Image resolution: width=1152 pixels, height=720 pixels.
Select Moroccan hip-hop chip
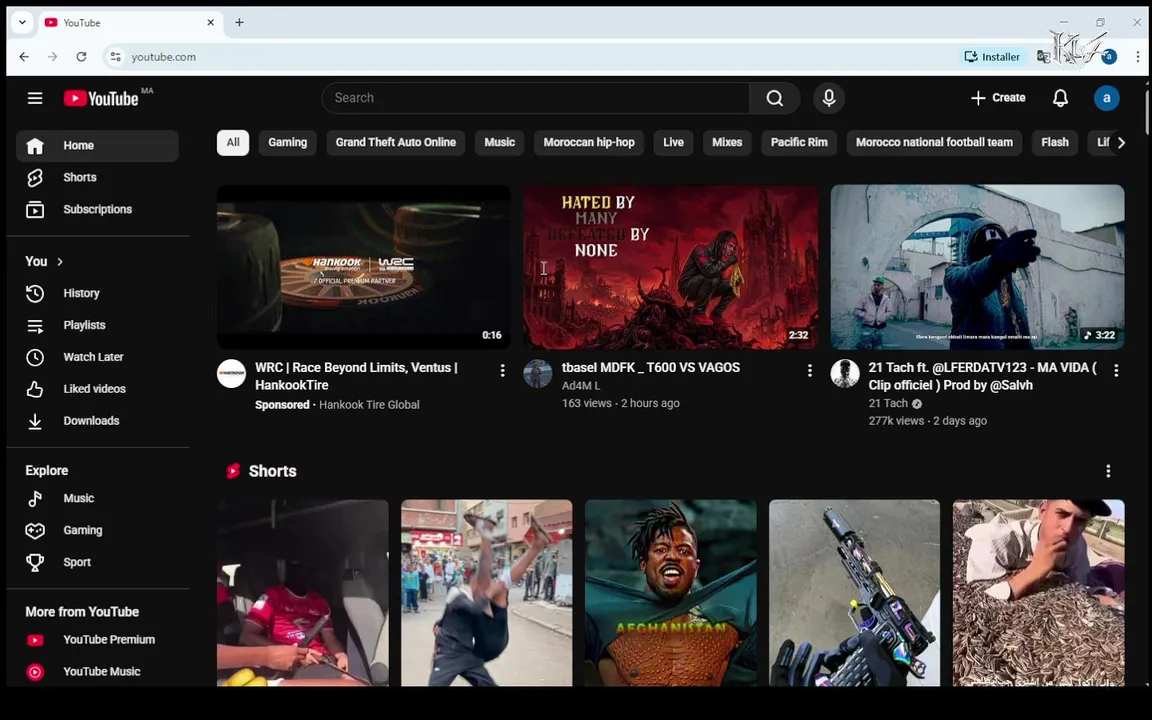tap(589, 143)
